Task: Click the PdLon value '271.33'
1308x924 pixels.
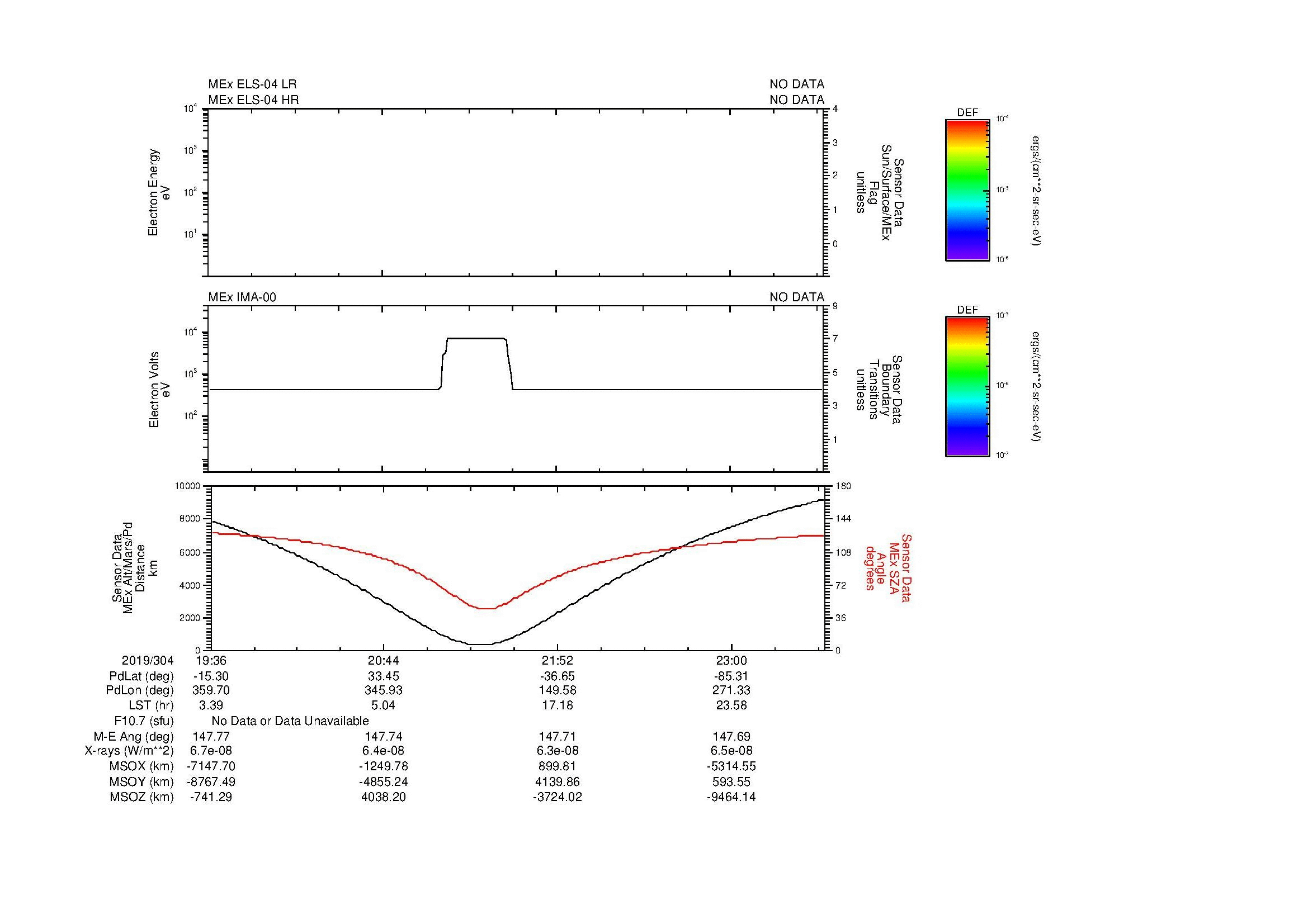Action: 731,690
